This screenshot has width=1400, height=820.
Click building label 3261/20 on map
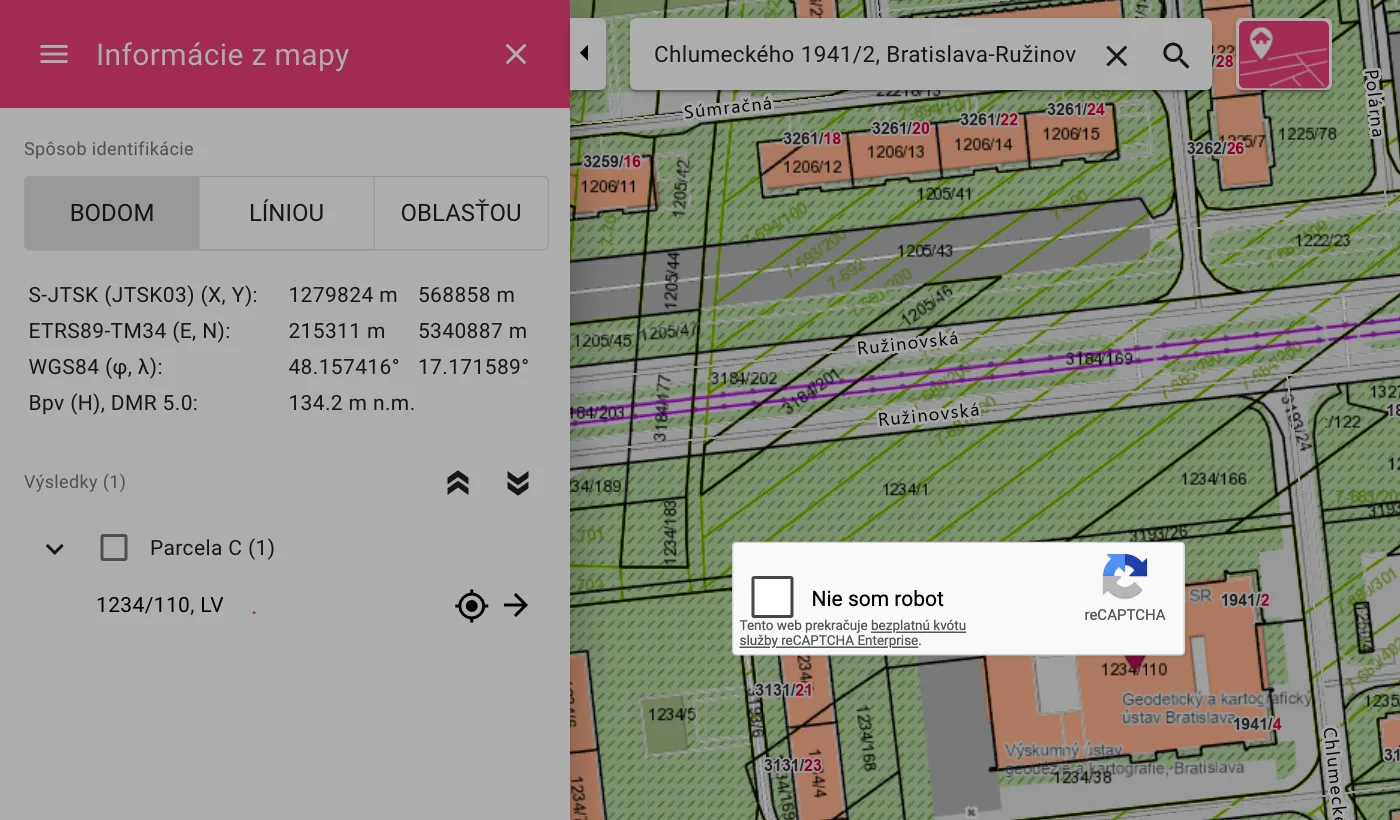(x=901, y=128)
